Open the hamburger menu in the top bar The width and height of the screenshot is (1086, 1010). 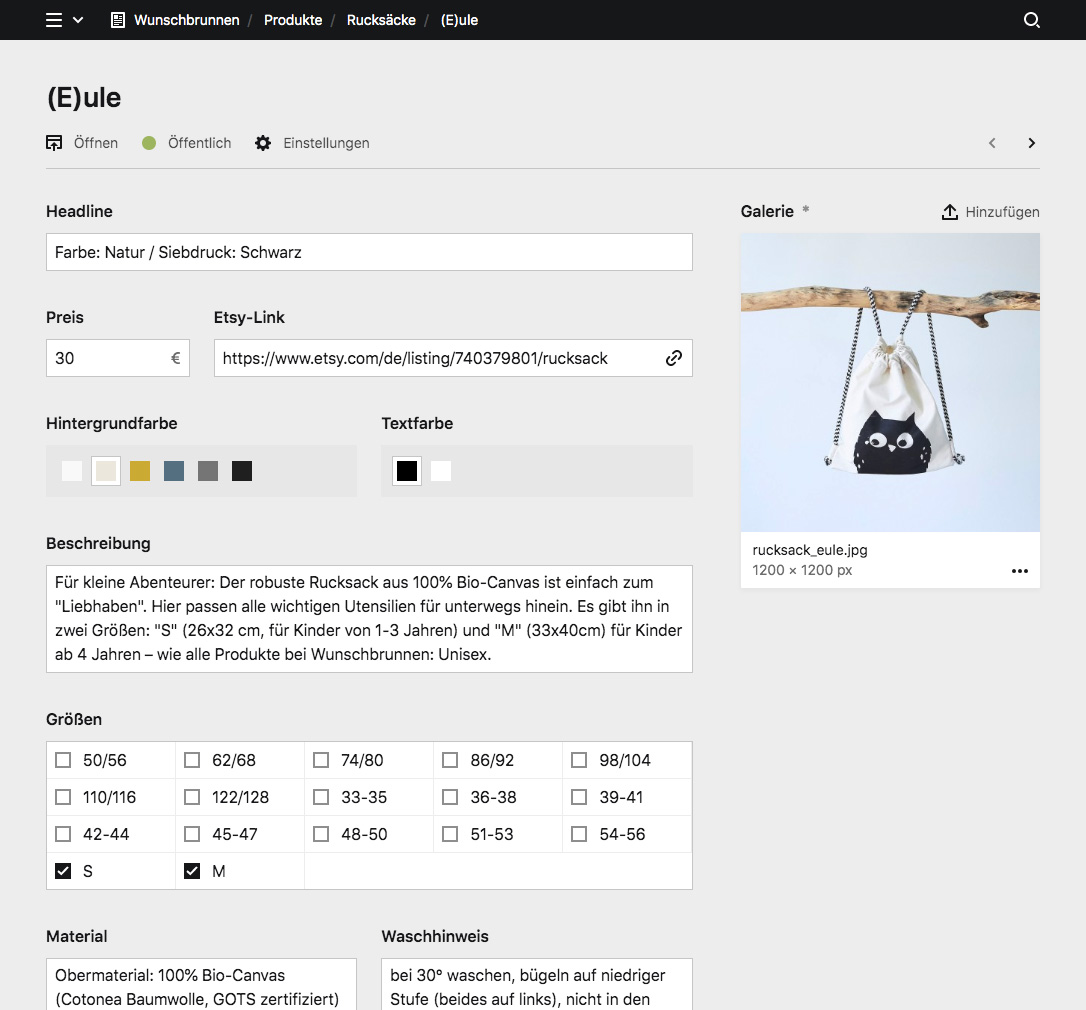click(x=54, y=19)
